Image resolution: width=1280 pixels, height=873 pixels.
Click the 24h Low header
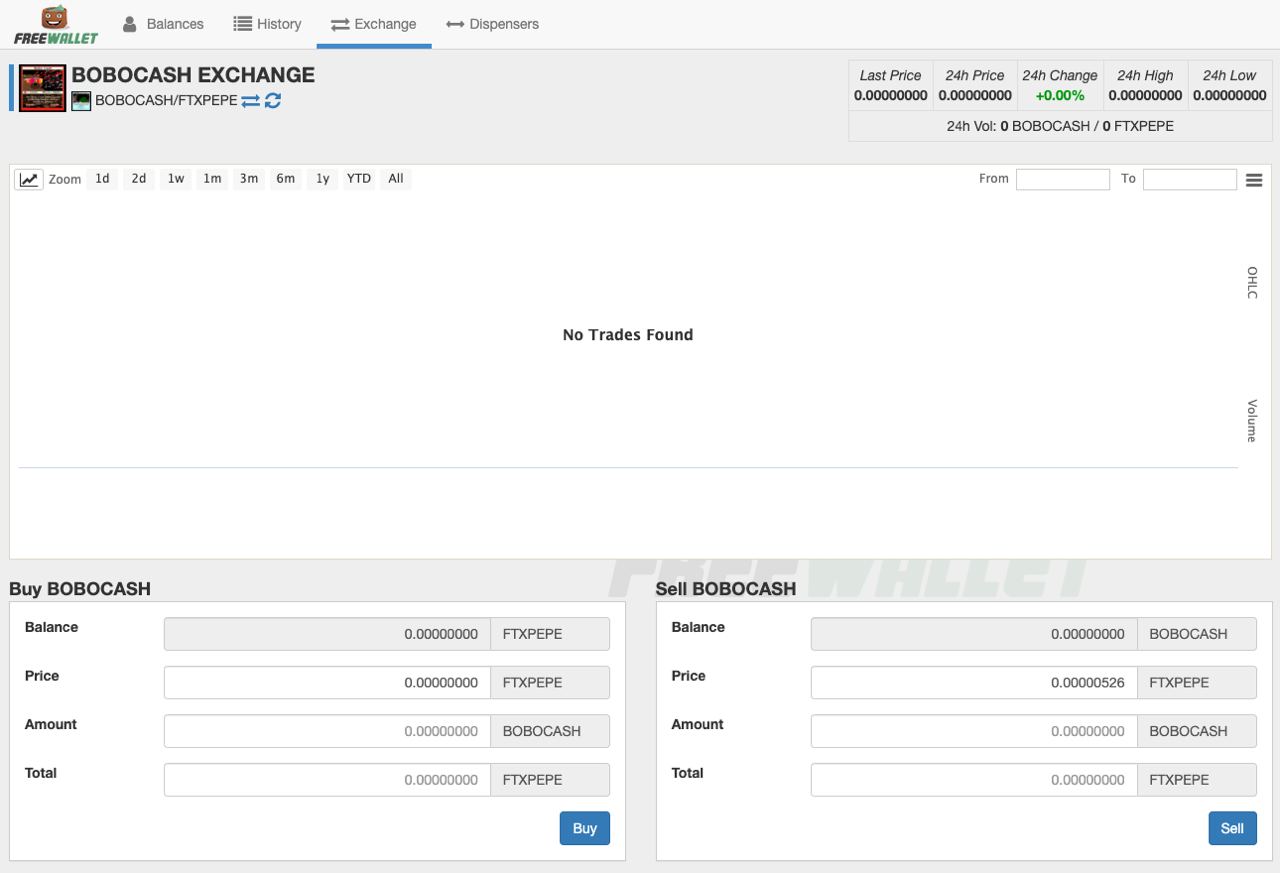coord(1229,76)
